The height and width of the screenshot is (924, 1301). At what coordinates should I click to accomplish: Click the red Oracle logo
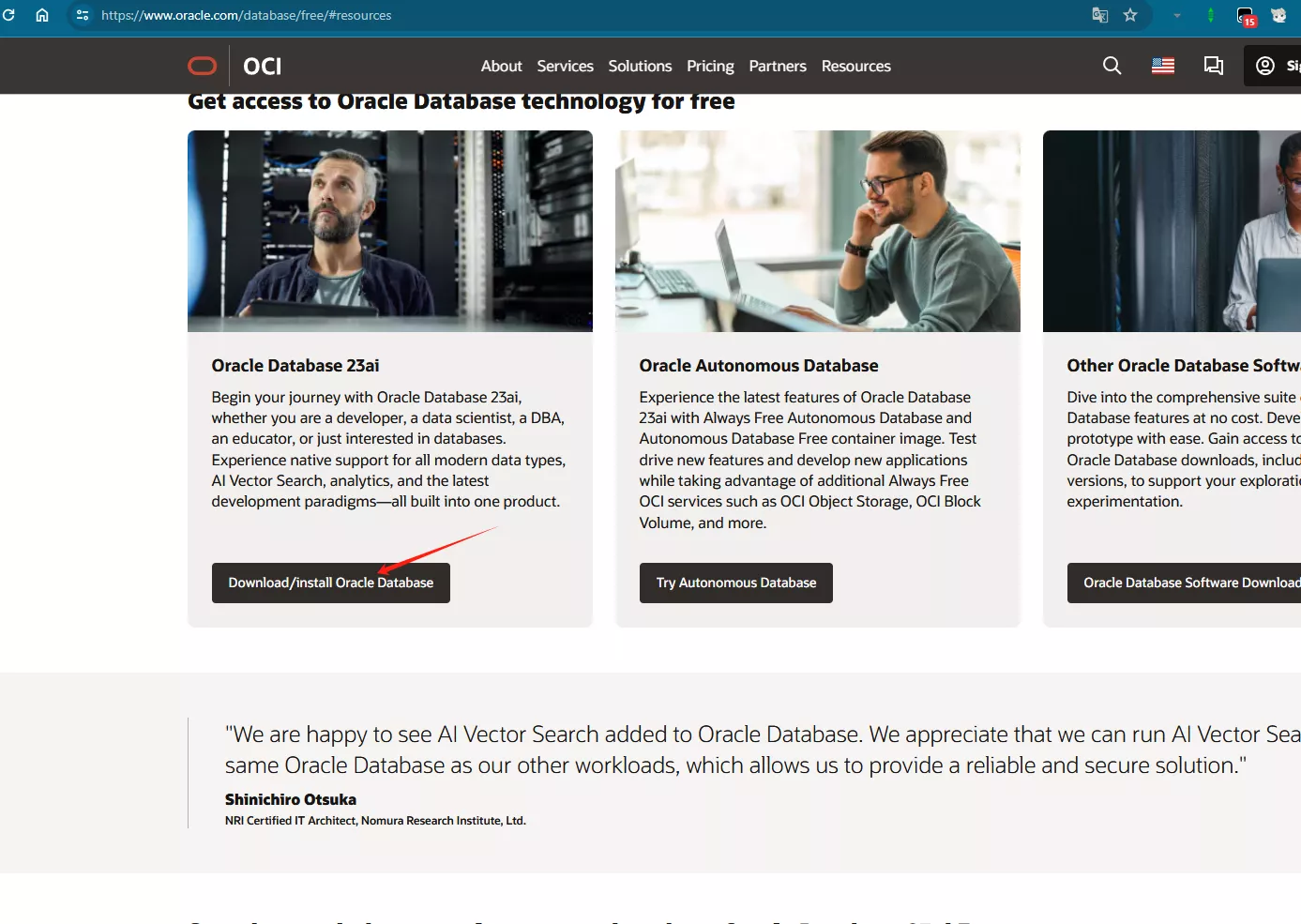(203, 66)
